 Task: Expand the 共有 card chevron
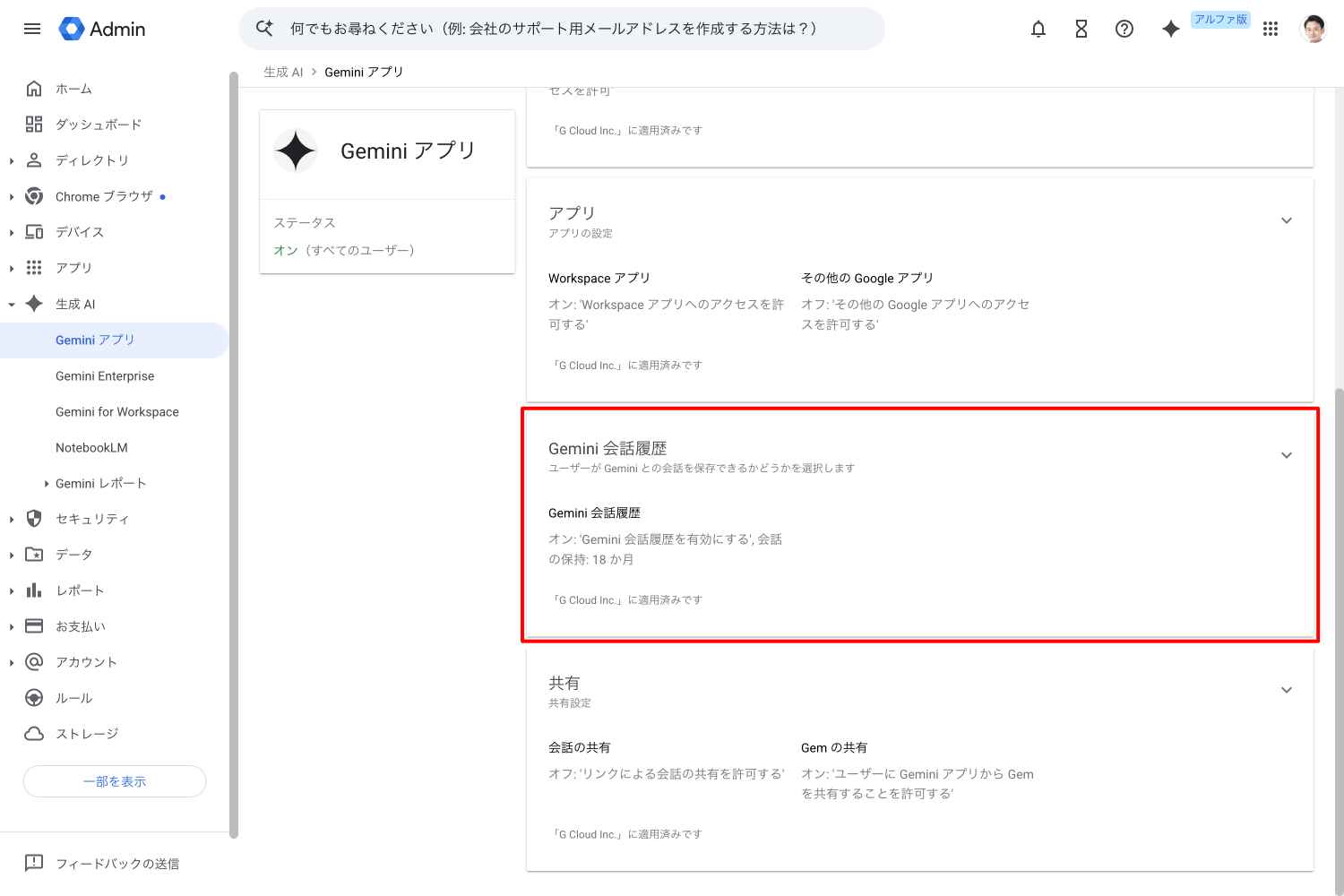tap(1287, 690)
